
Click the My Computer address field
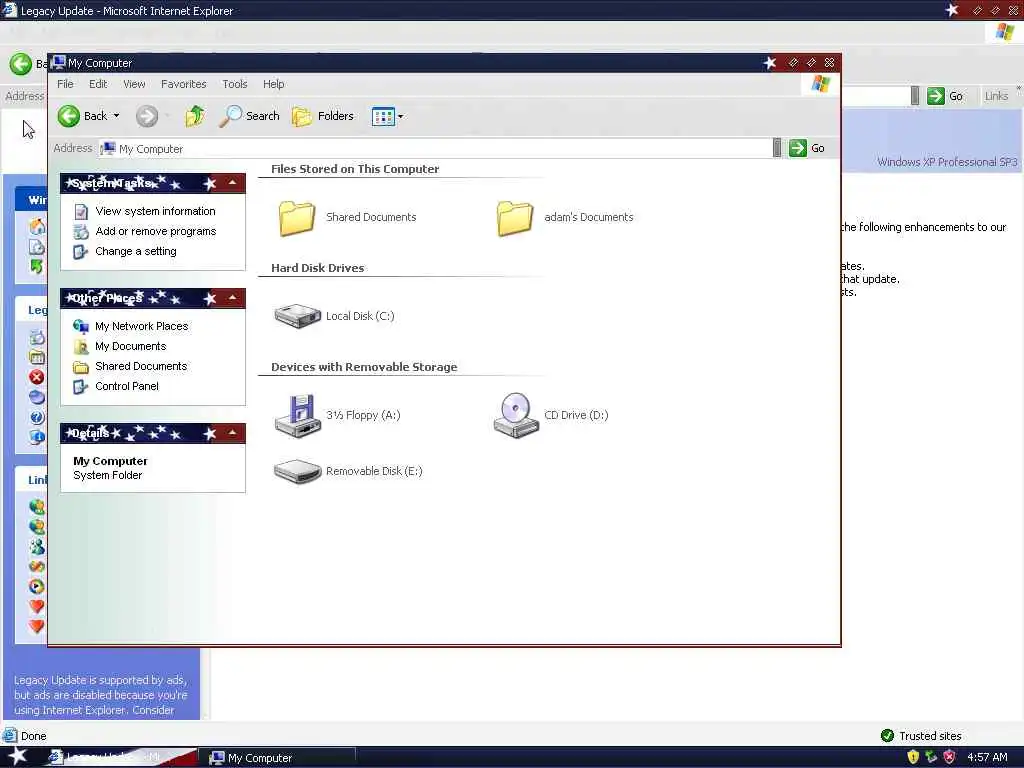(435, 149)
